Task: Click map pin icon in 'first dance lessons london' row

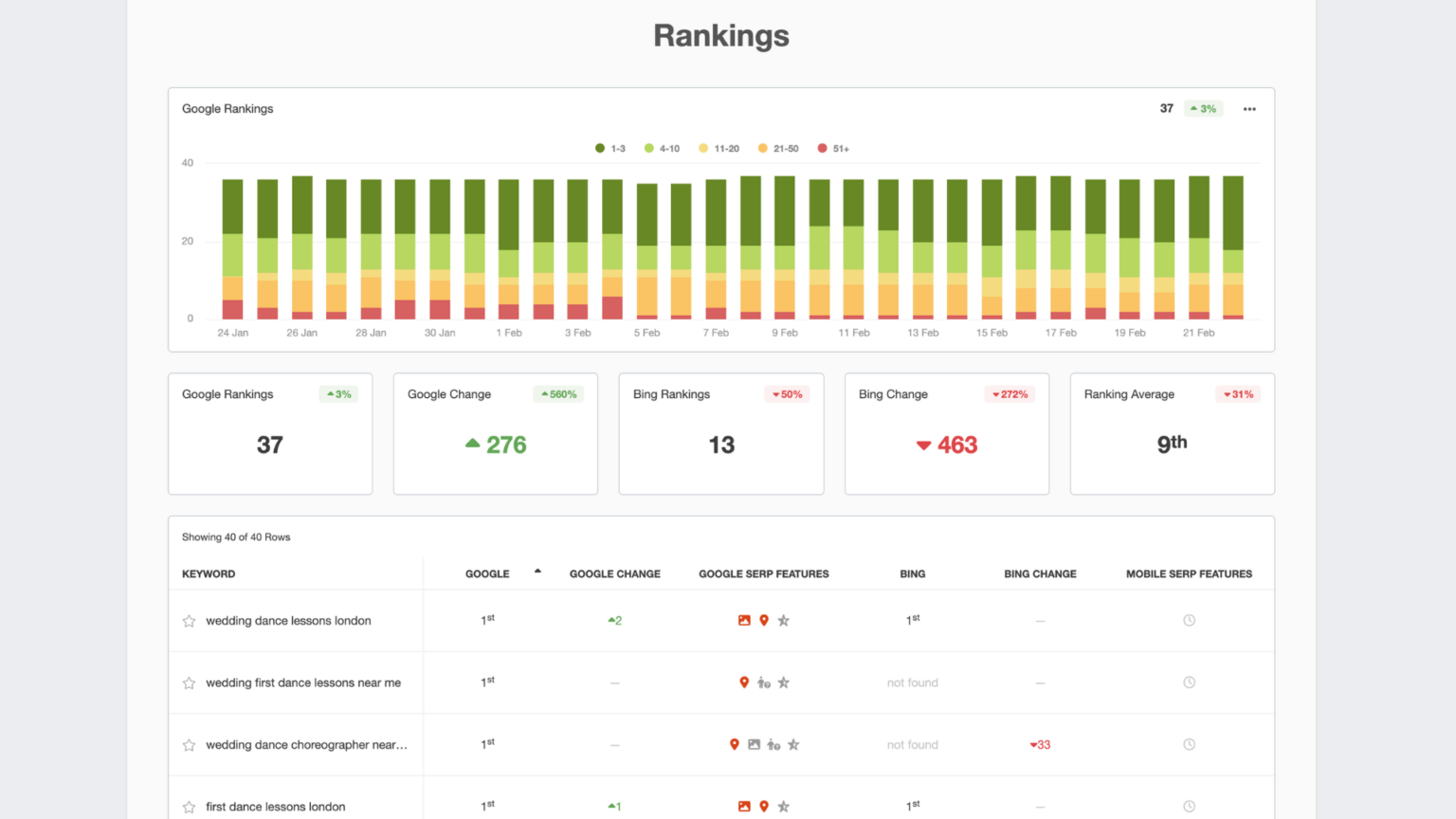Action: [x=764, y=807]
